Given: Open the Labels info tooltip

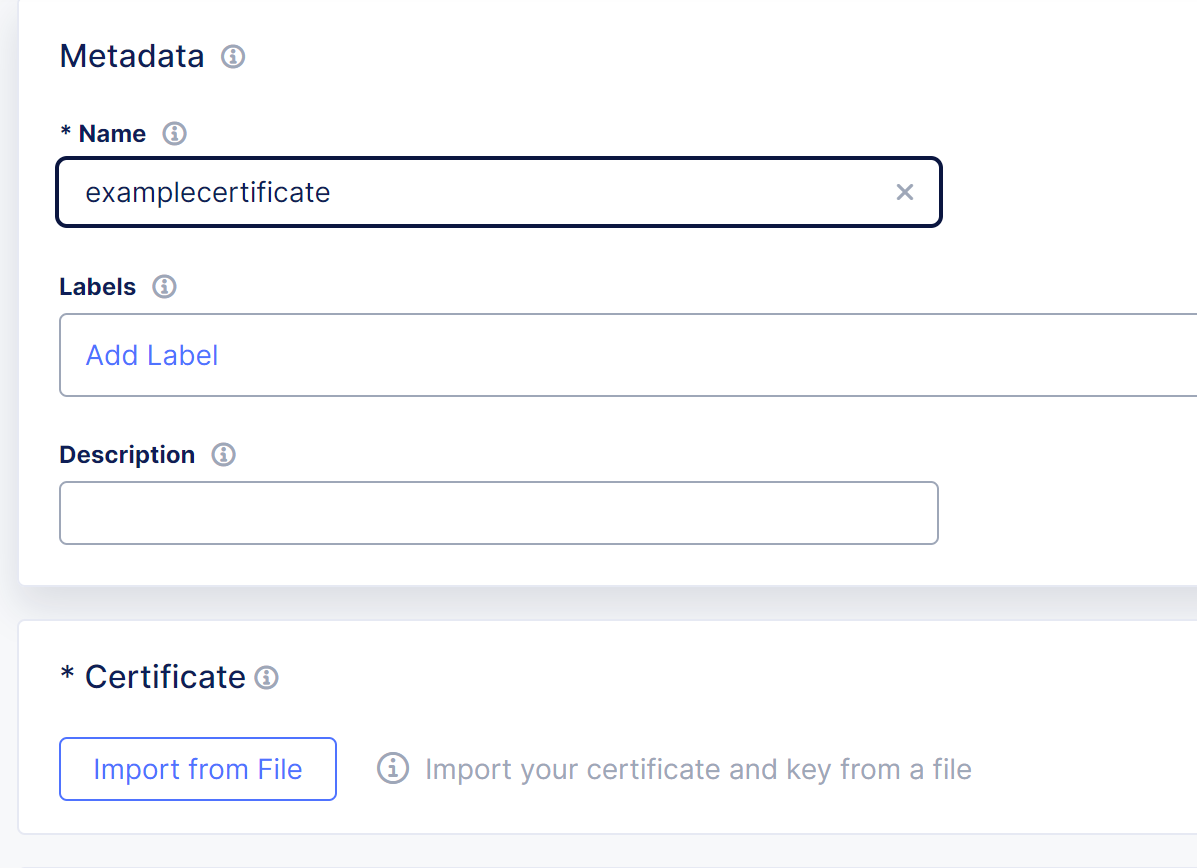Looking at the screenshot, I should click(163, 287).
